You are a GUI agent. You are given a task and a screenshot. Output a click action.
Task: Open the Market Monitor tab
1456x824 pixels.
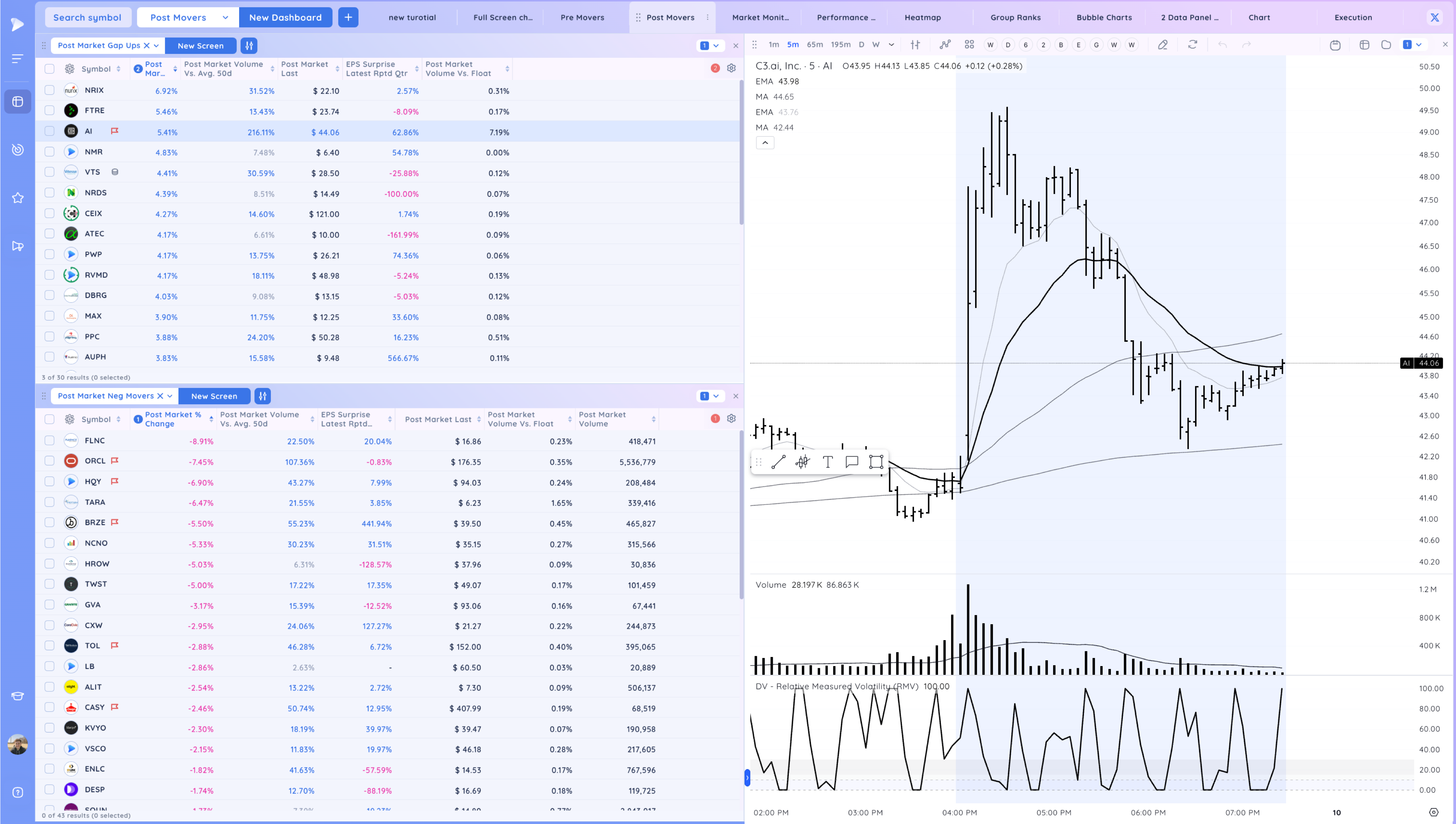point(760,17)
